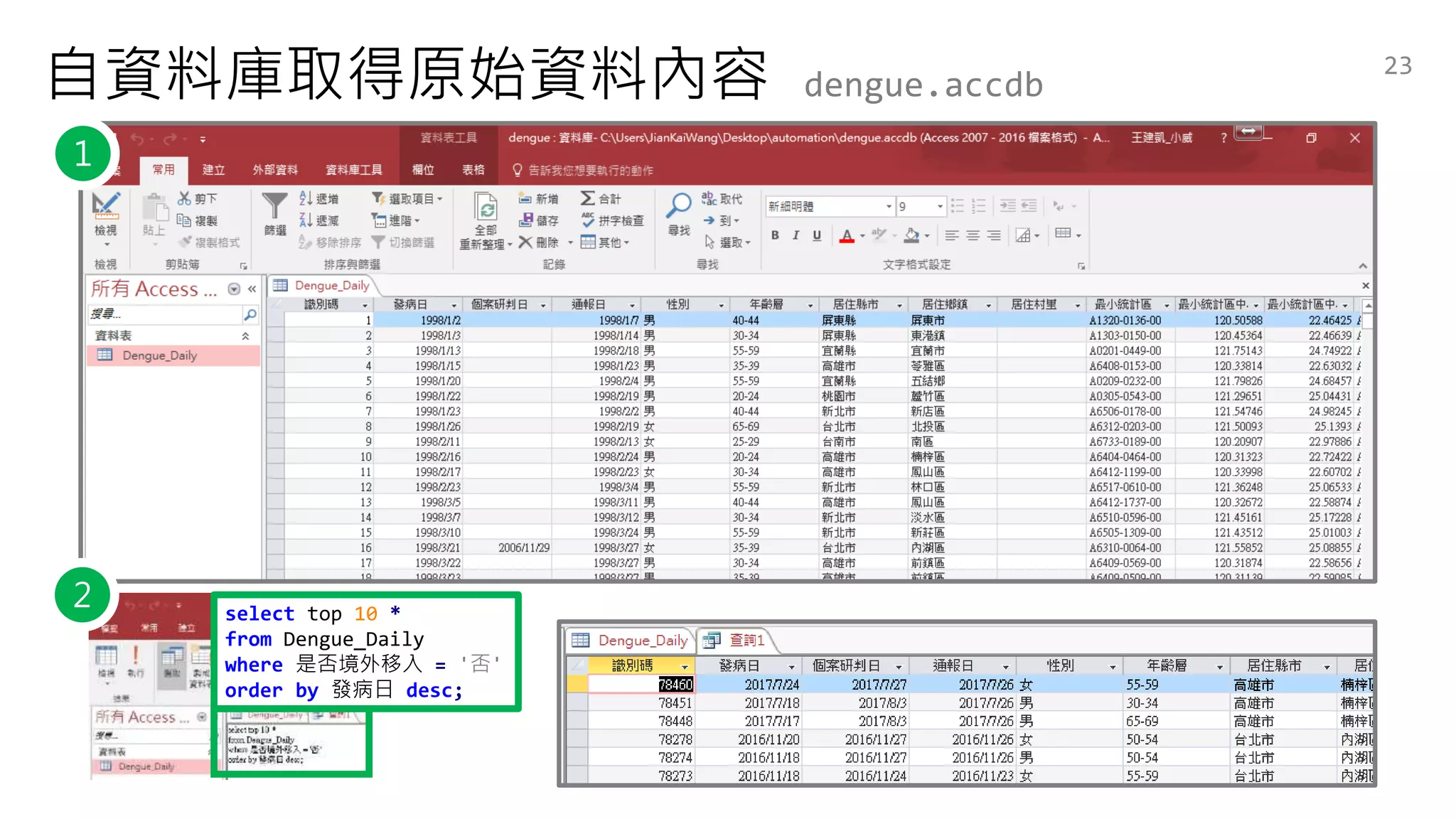Open the text highlight color
The width and height of the screenshot is (1456, 819).
click(879, 235)
